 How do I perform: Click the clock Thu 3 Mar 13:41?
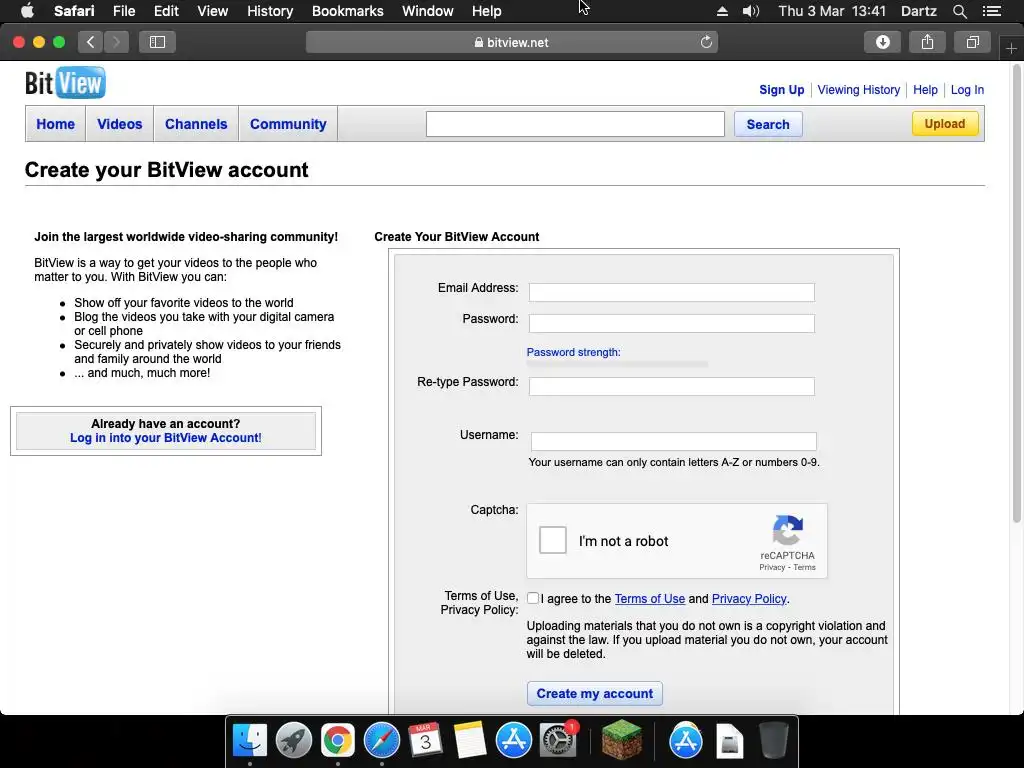coord(832,11)
